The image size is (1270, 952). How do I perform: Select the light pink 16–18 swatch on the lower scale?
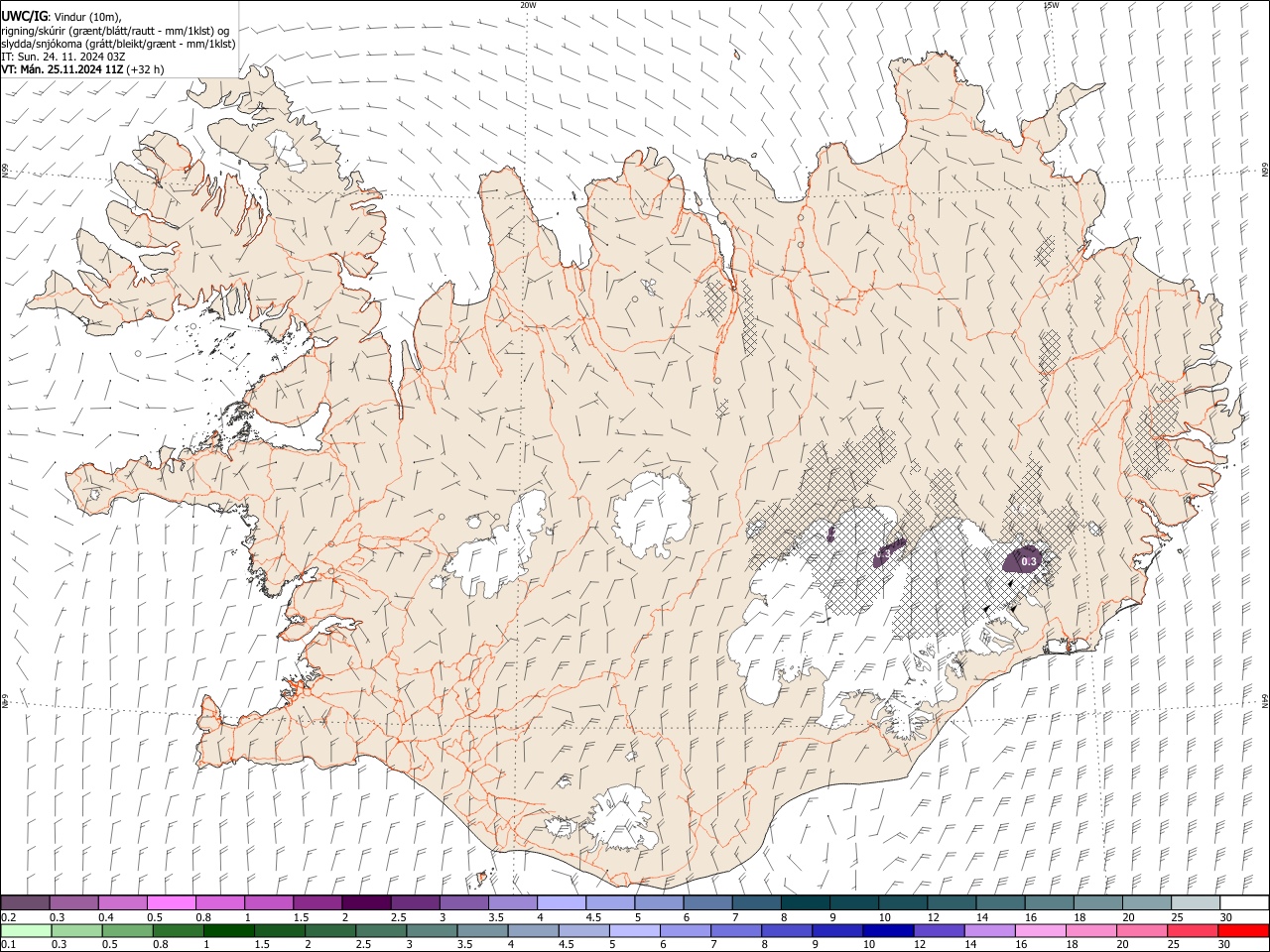[x=1039, y=930]
